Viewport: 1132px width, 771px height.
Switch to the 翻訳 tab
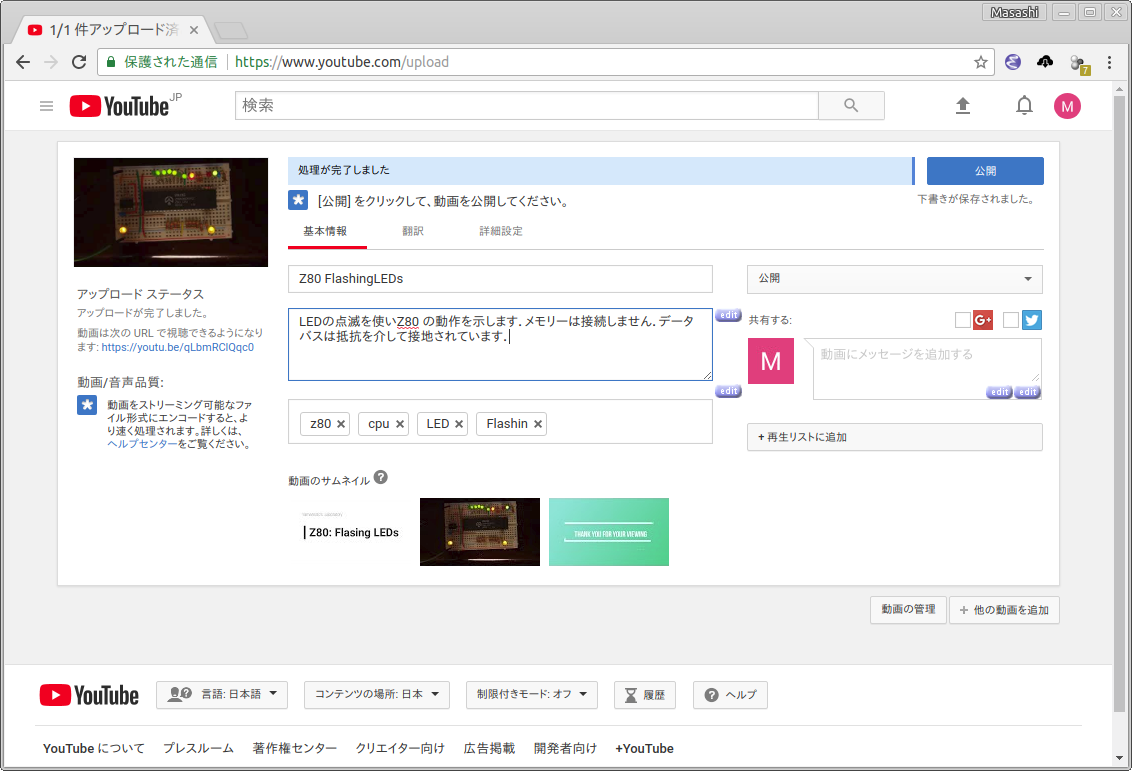tap(413, 231)
